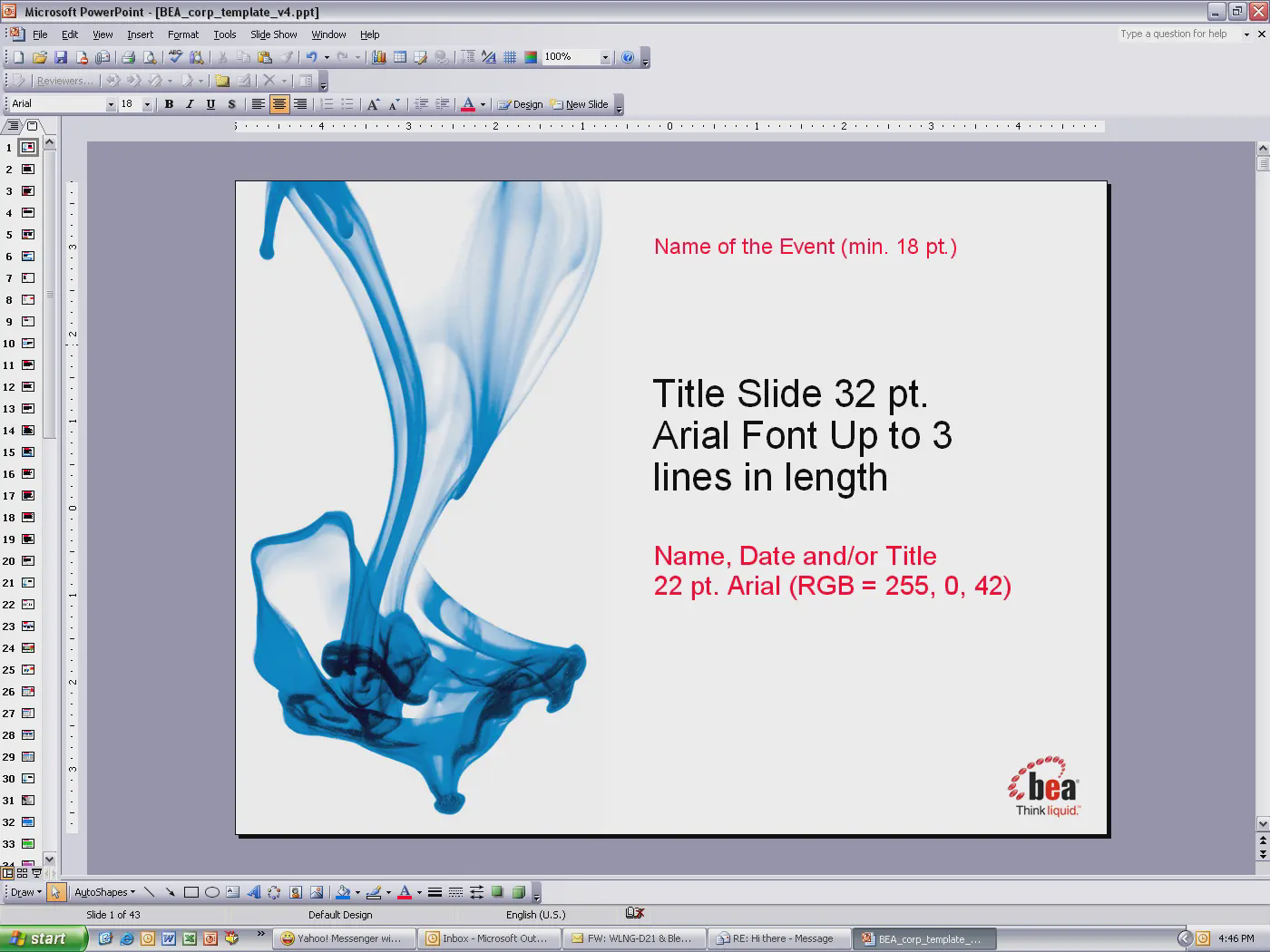This screenshot has height=952, width=1270.
Task: Open the font name dropdown
Action: 111,104
